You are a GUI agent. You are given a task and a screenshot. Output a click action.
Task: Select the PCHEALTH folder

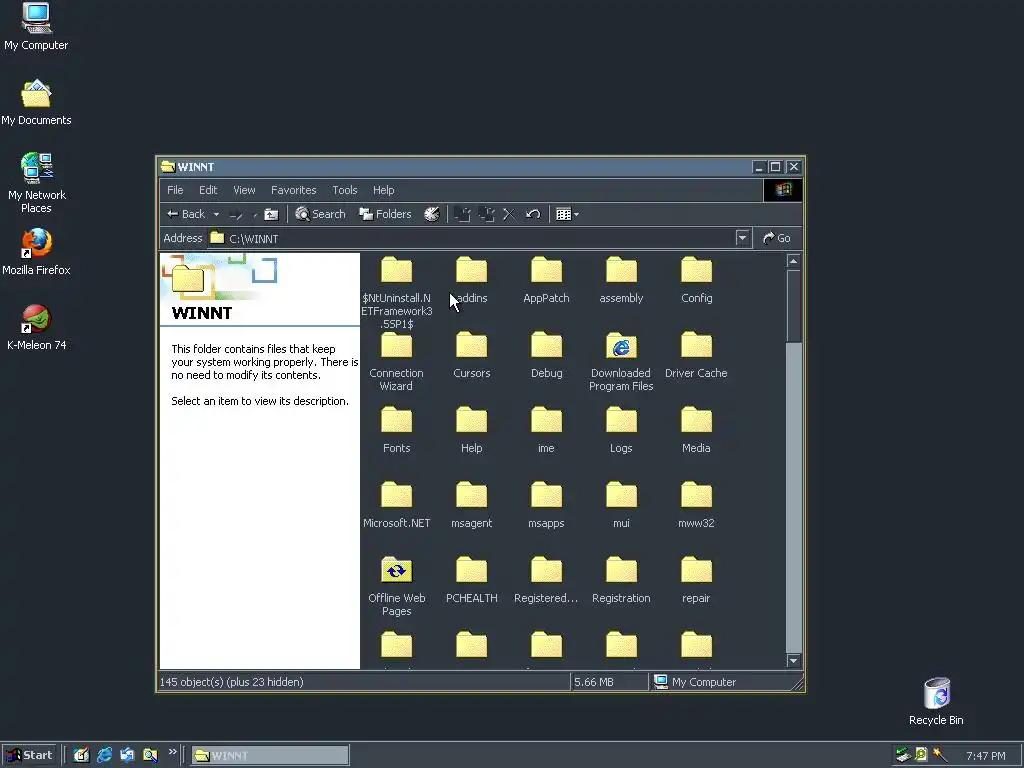(472, 581)
